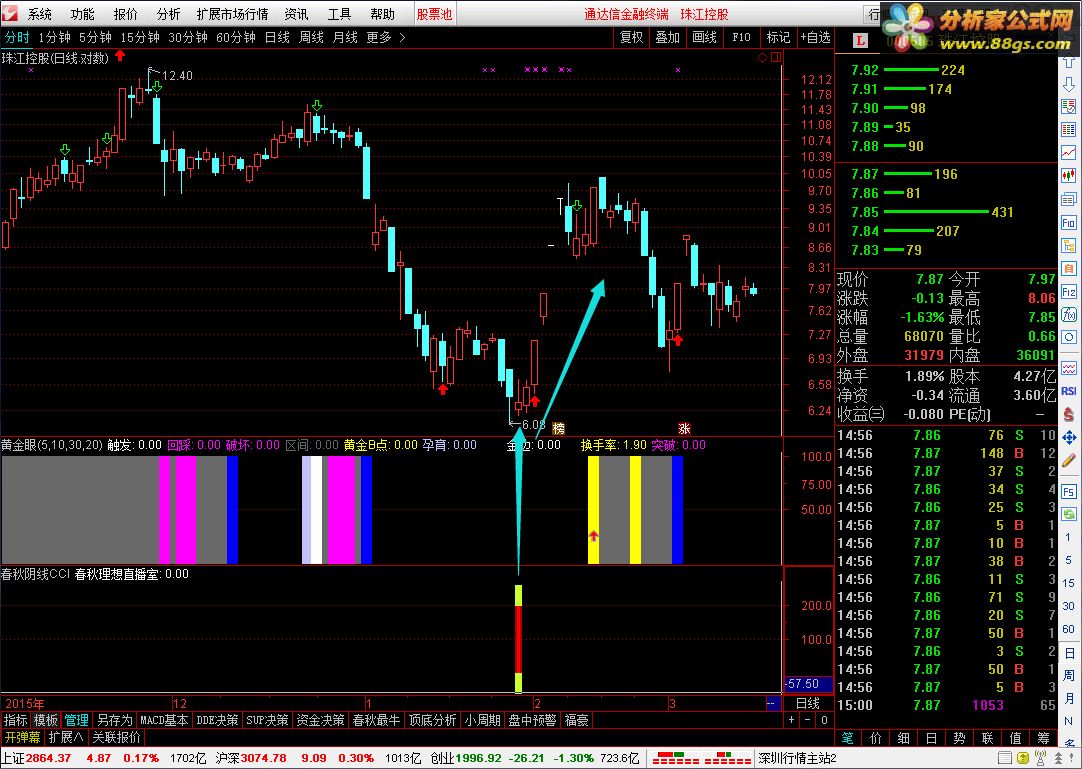Click the red application logo in menu bar
Viewport: 1082px width, 769px height.
point(9,14)
